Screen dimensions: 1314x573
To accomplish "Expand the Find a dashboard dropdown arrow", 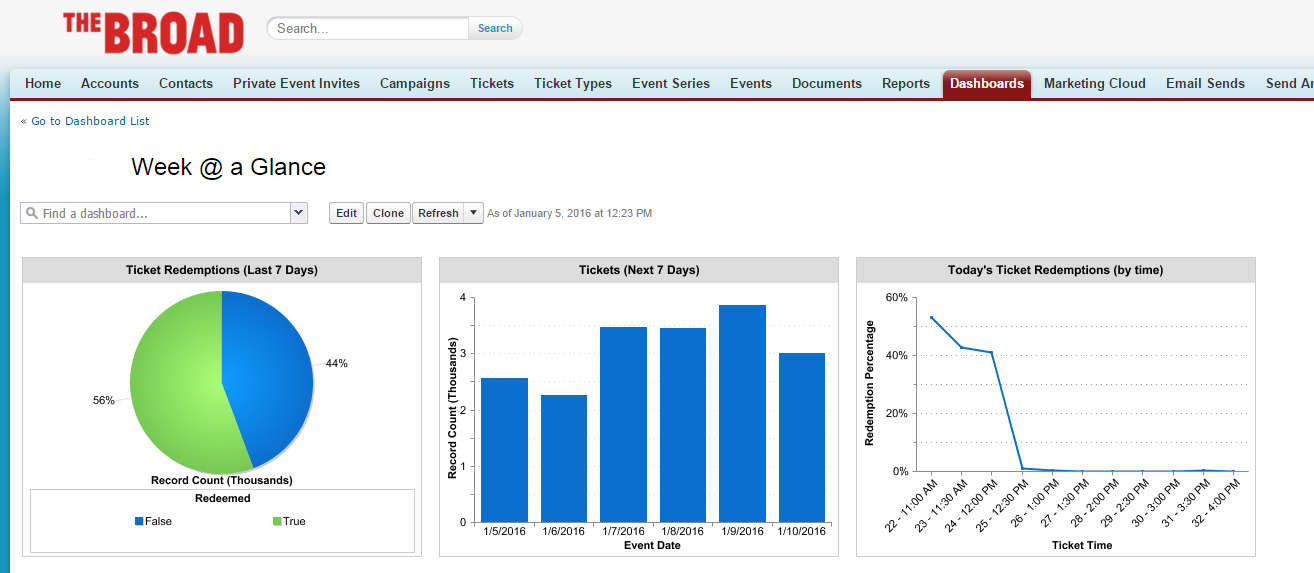I will click(x=298, y=213).
